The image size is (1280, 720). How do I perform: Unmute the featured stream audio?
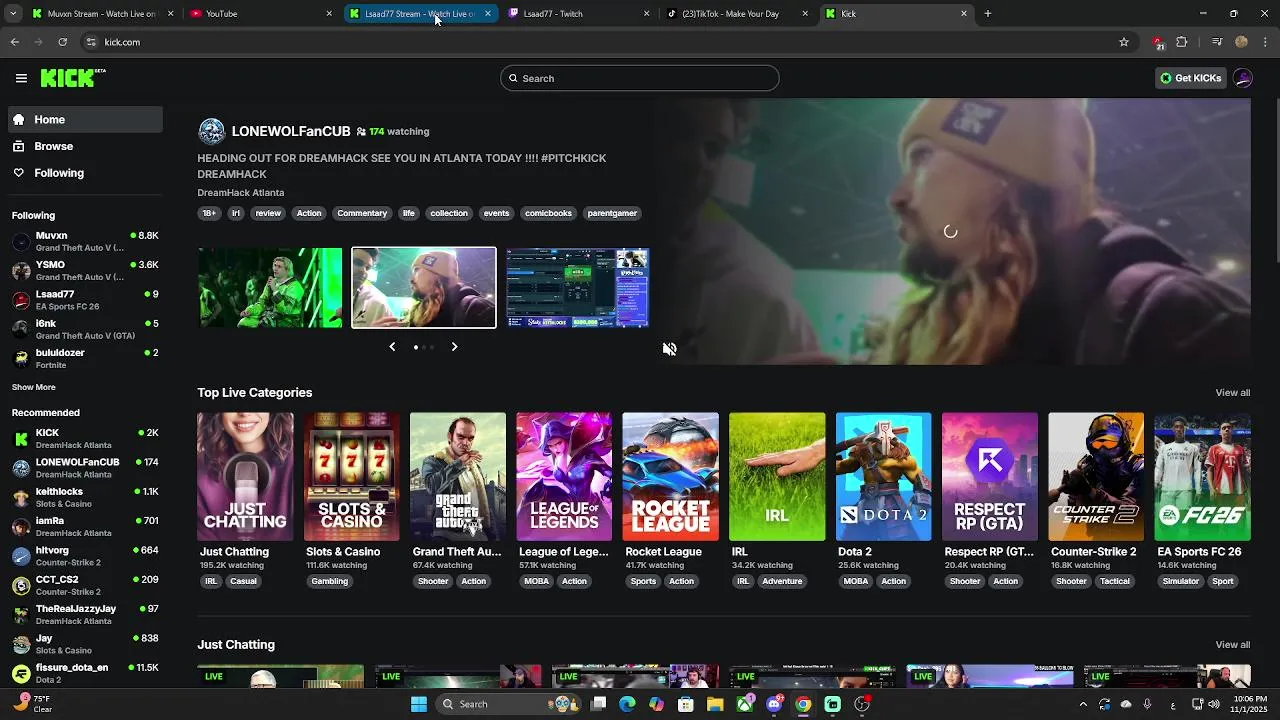pos(669,349)
